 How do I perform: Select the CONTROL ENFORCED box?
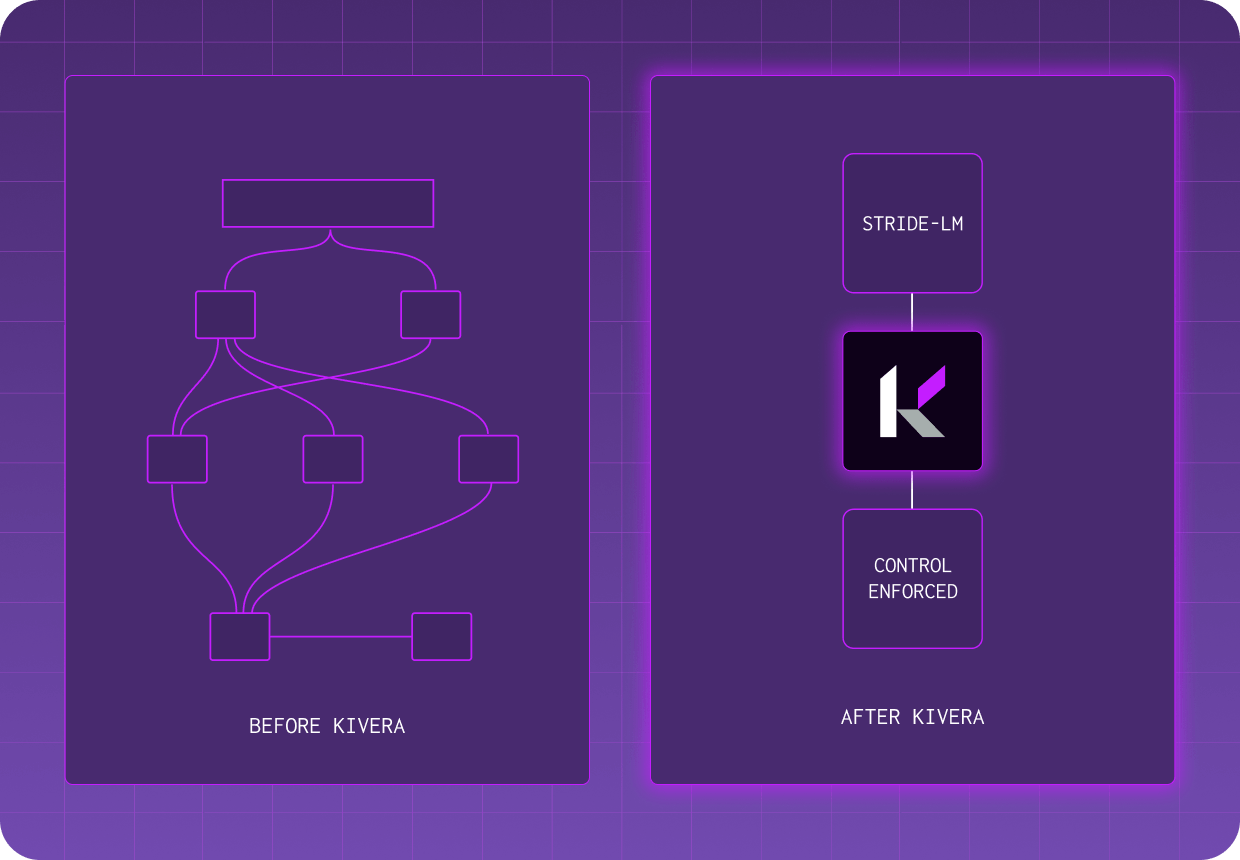[x=912, y=578]
